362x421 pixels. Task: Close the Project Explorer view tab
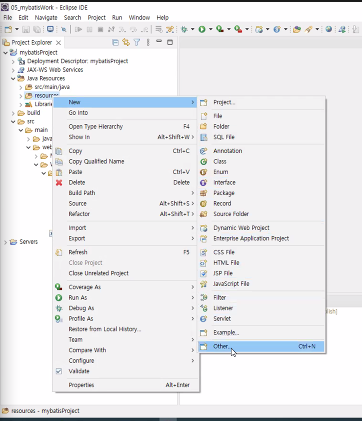pyautogui.click(x=58, y=42)
